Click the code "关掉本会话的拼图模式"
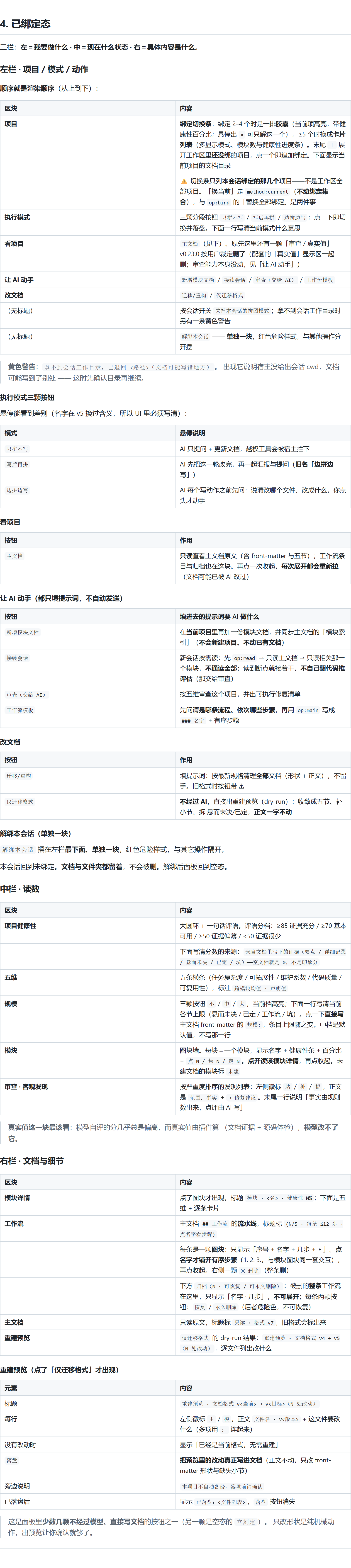 coord(242,311)
